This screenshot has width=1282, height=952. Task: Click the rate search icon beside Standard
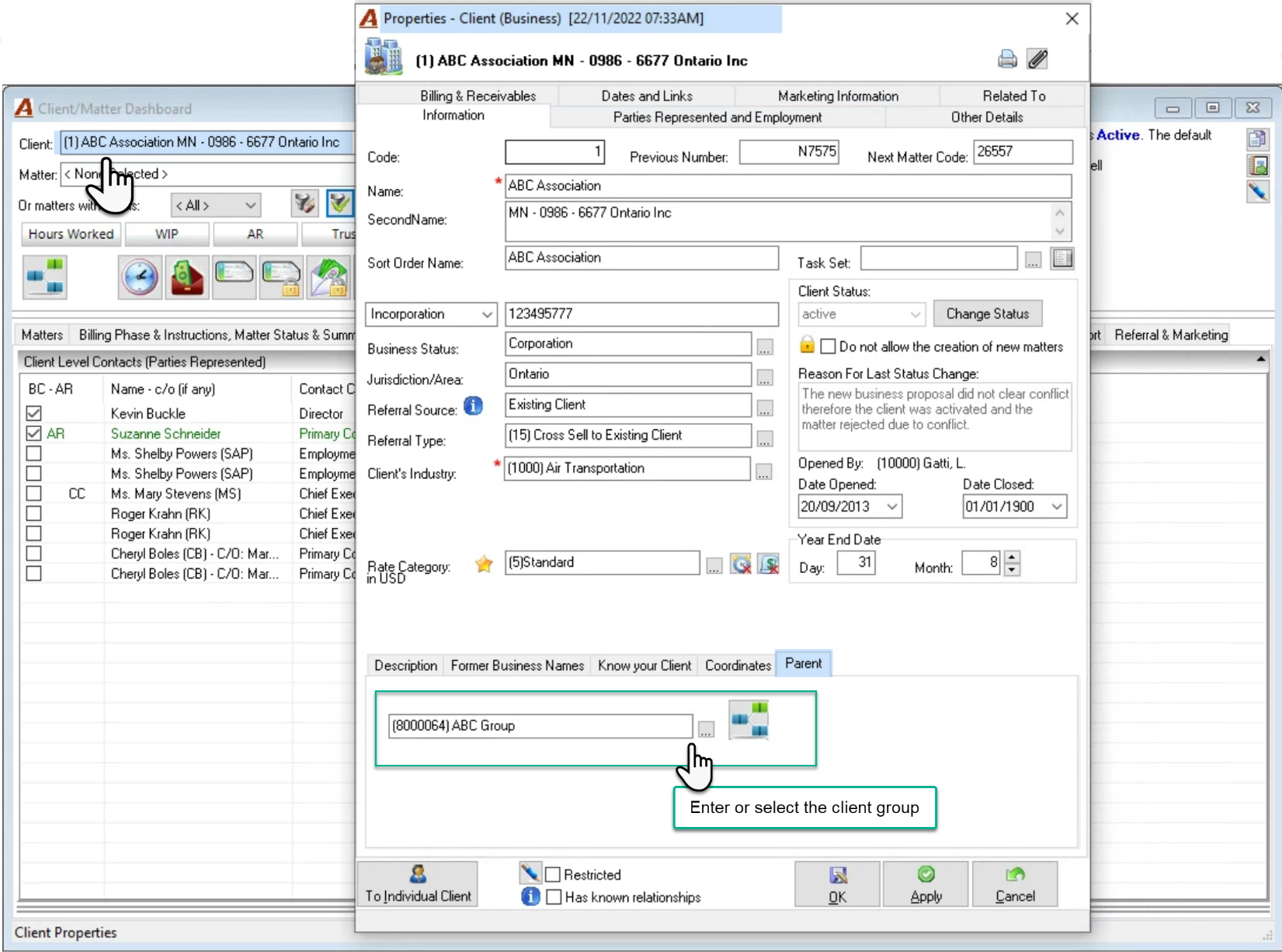point(741,564)
